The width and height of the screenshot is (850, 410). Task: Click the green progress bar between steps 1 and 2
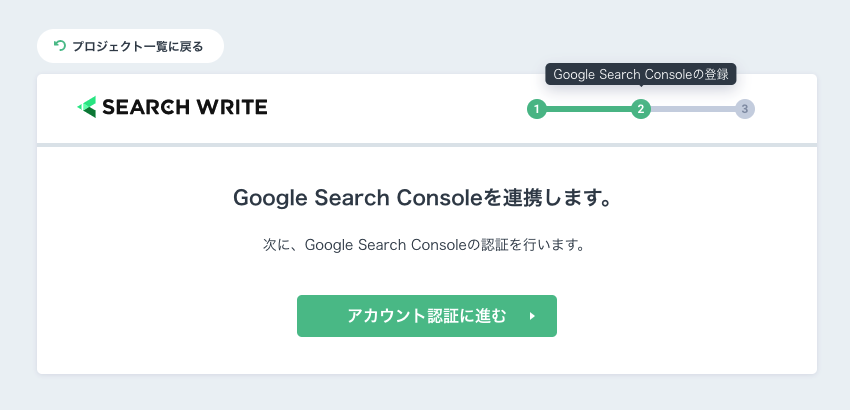[589, 109]
